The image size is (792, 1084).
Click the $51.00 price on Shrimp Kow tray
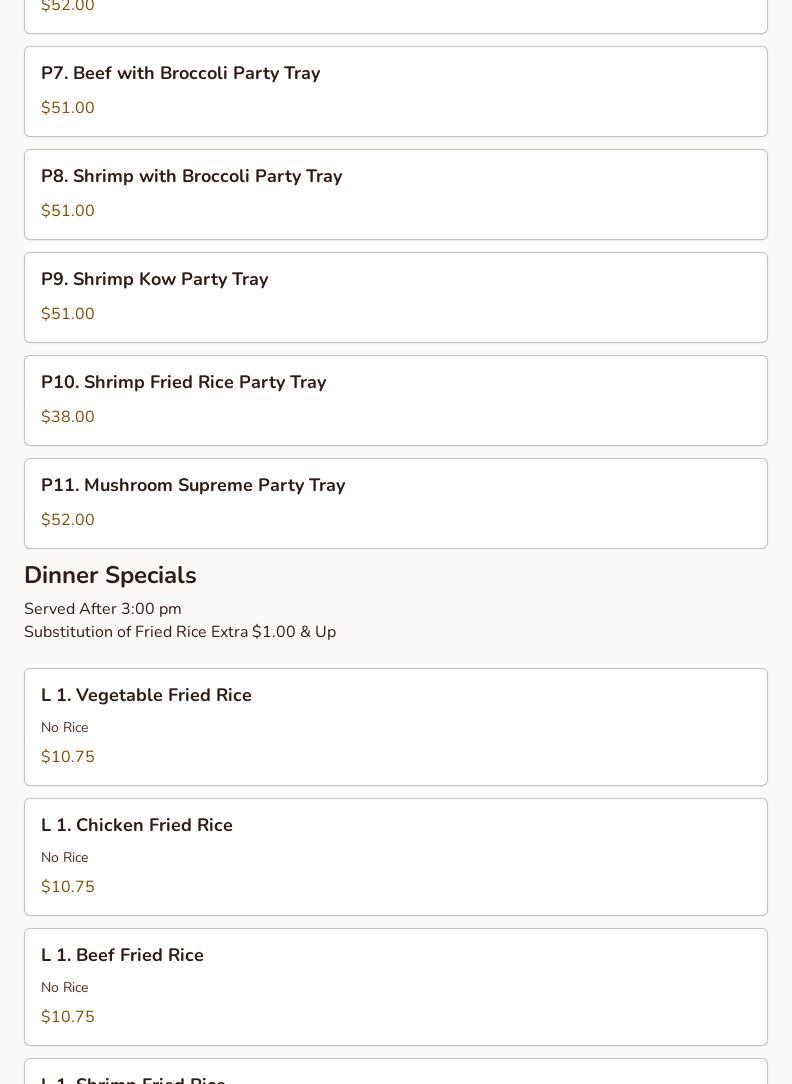(68, 314)
